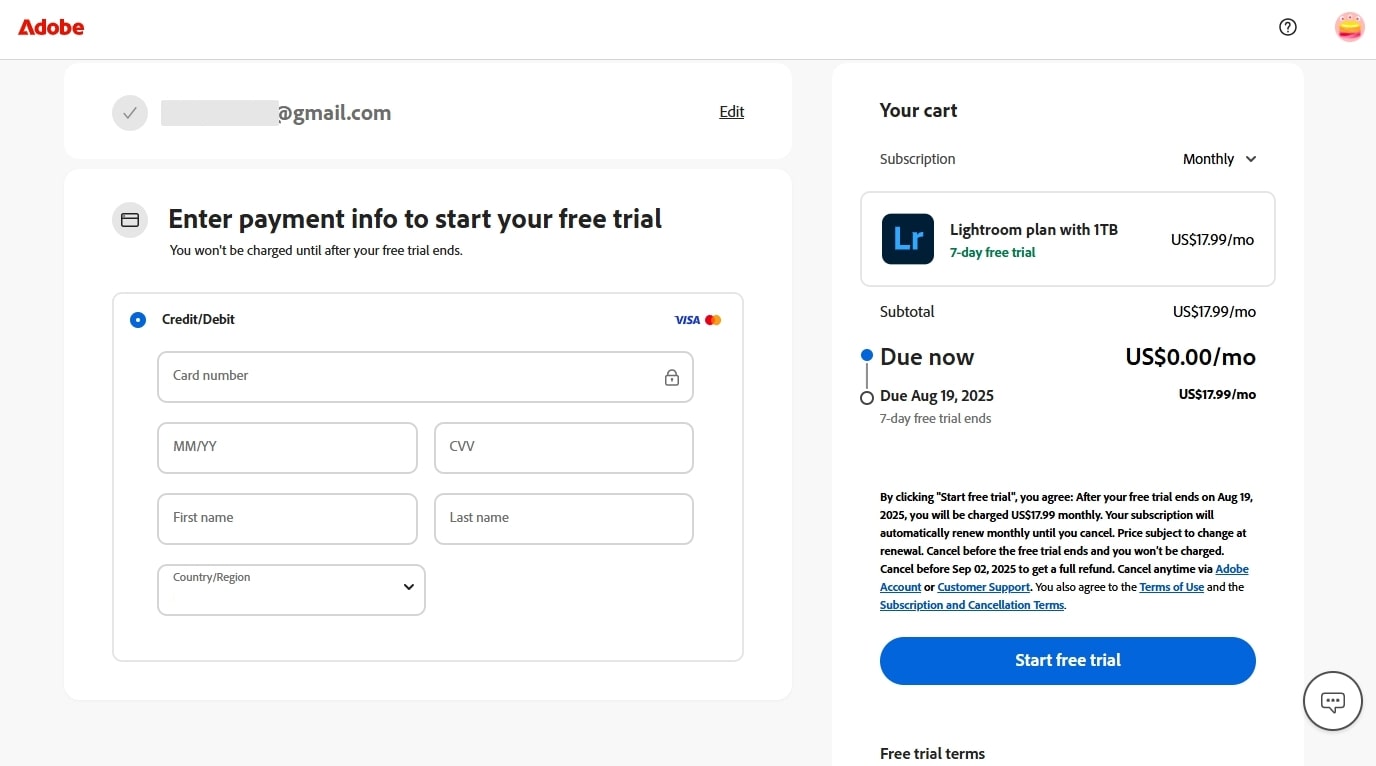1376x766 pixels.
Task: Expand the Country/Region selector
Action: [290, 589]
